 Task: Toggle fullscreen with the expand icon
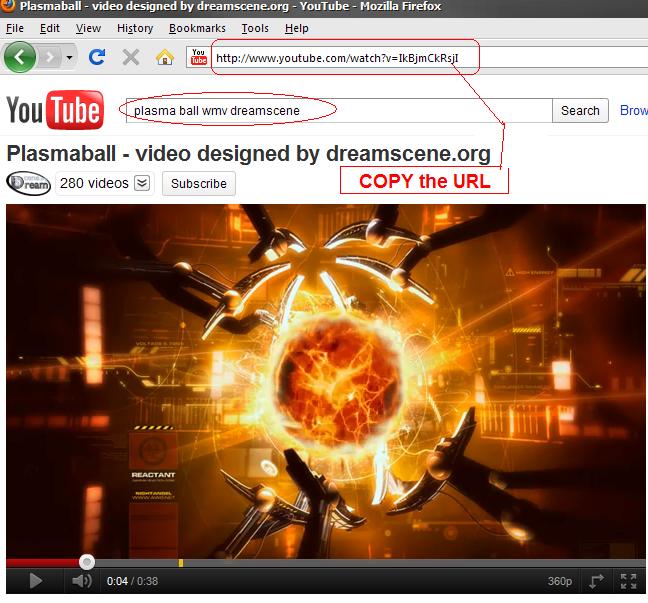point(629,581)
